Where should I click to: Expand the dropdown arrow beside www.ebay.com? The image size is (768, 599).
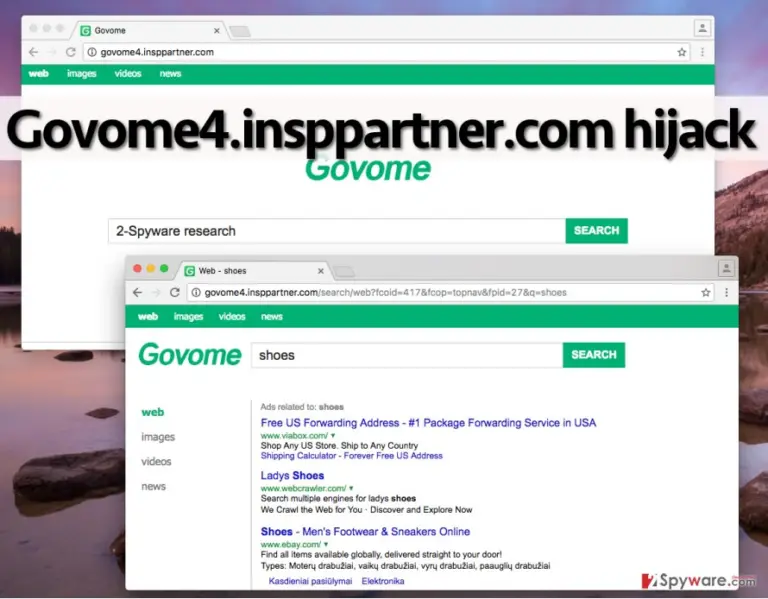click(x=326, y=544)
